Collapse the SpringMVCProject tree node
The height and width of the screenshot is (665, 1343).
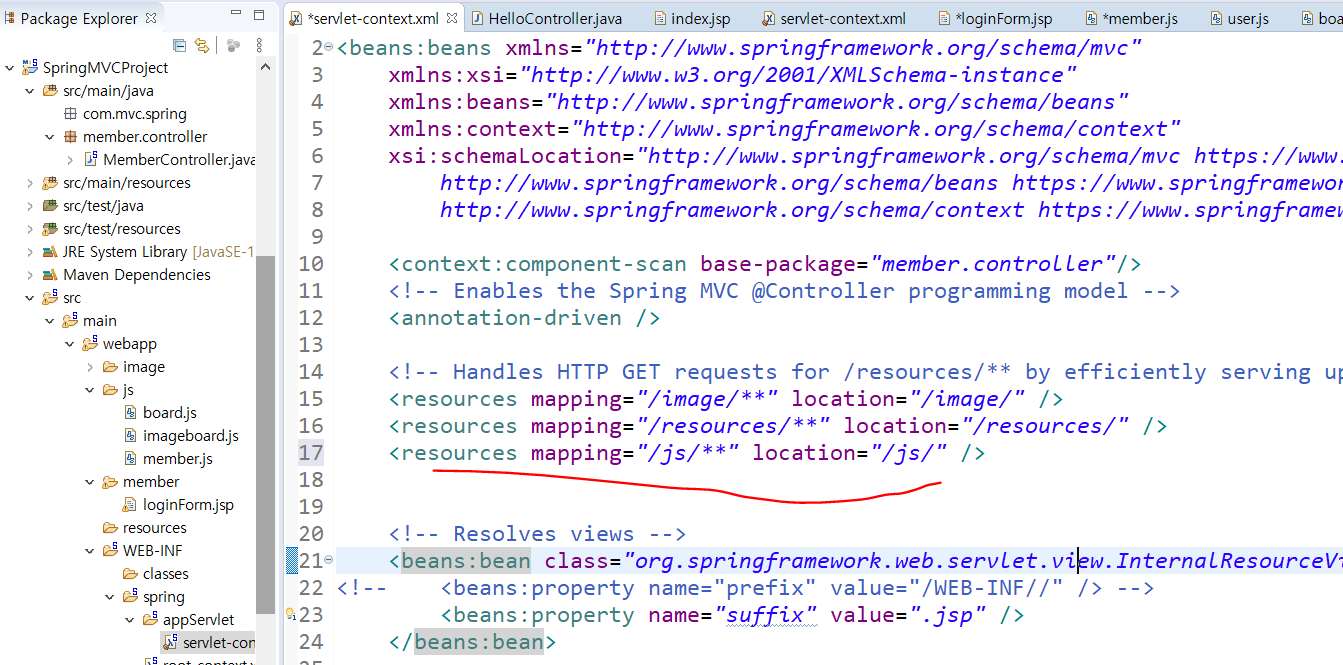pyautogui.click(x=10, y=68)
